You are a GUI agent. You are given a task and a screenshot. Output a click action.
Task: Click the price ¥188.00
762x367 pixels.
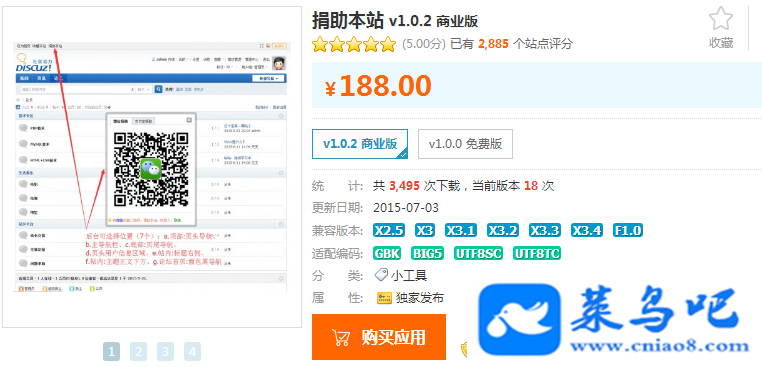(x=378, y=86)
